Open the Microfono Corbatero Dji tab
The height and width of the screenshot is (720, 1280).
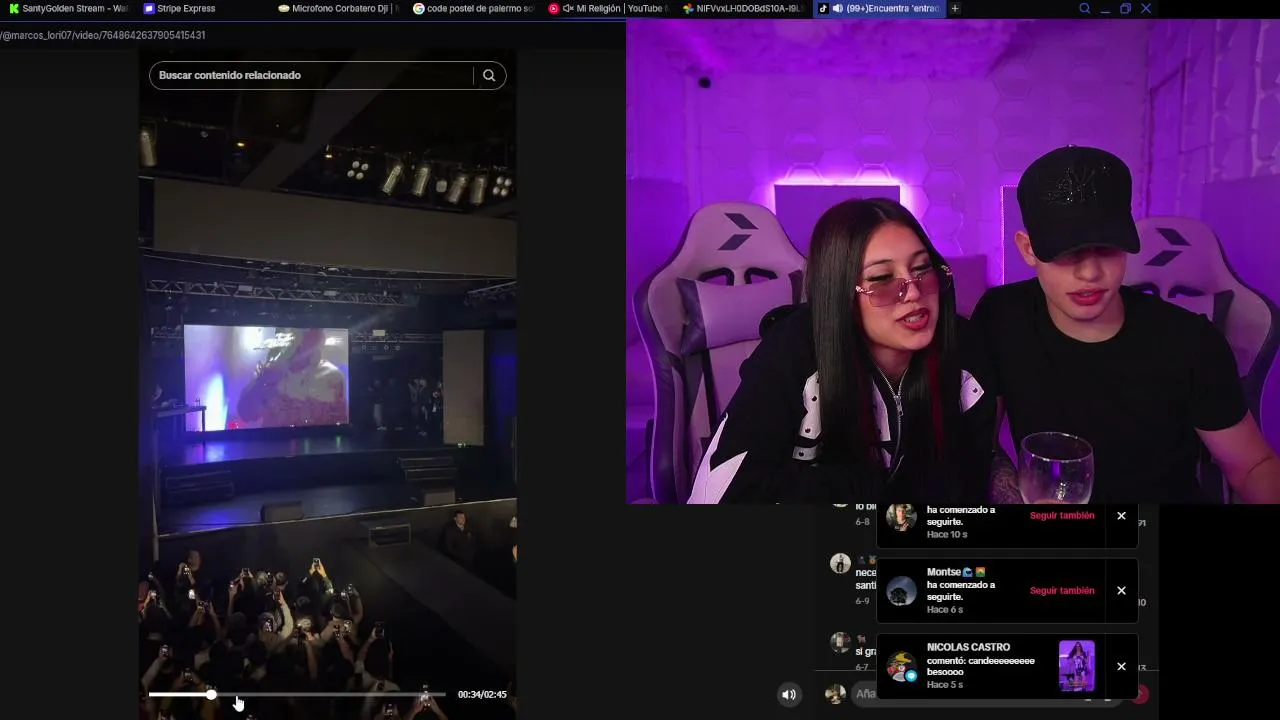pos(338,9)
